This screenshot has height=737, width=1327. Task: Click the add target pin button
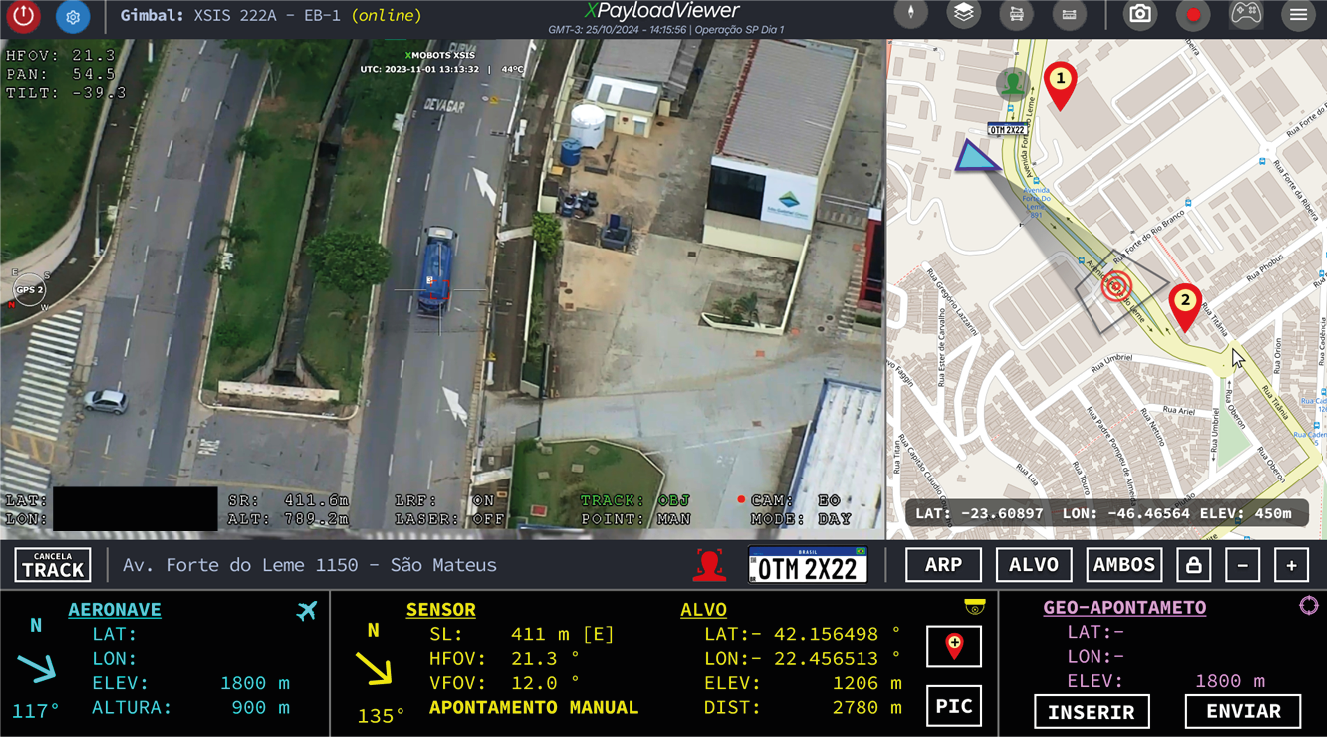[x=954, y=647]
